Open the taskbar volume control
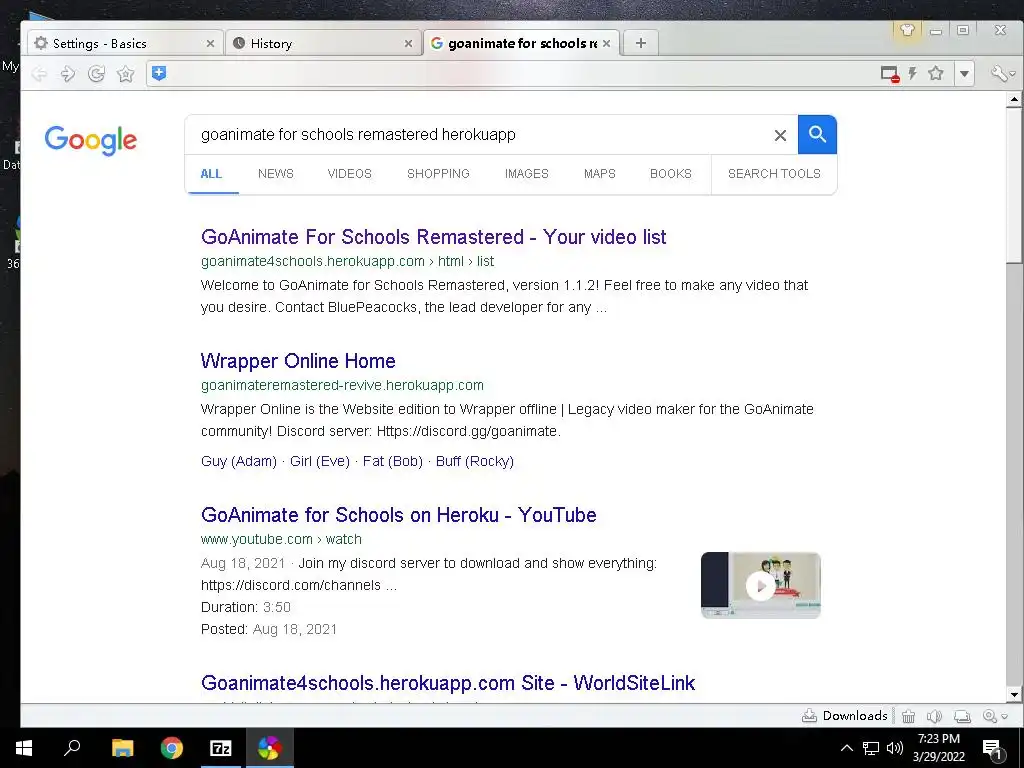 [x=895, y=748]
